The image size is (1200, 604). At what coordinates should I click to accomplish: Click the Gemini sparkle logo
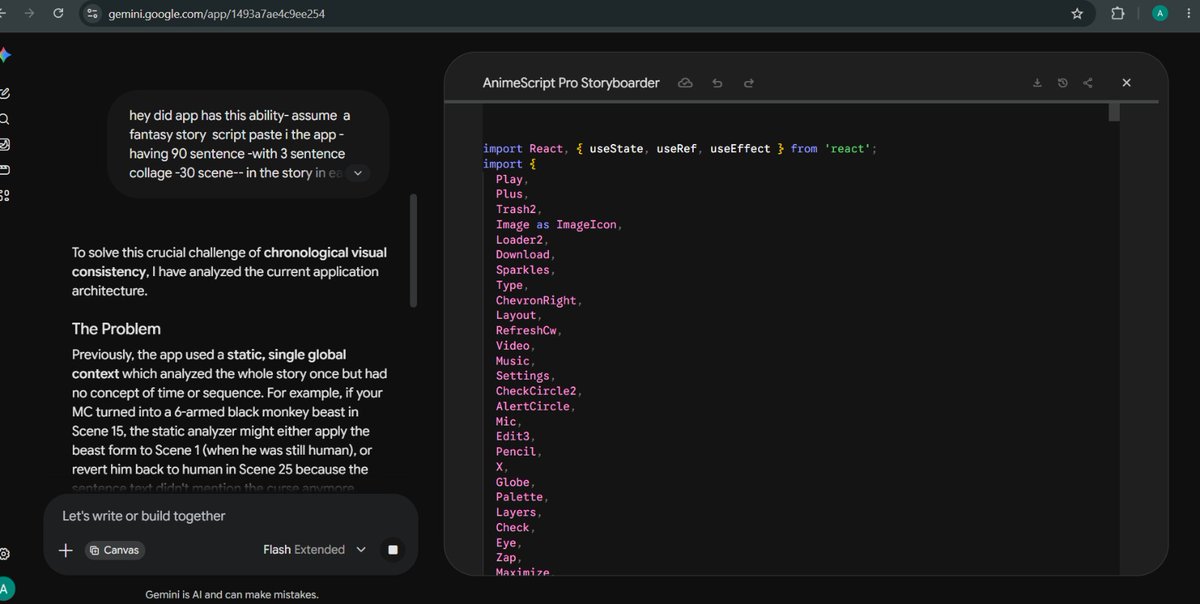pos(4,54)
